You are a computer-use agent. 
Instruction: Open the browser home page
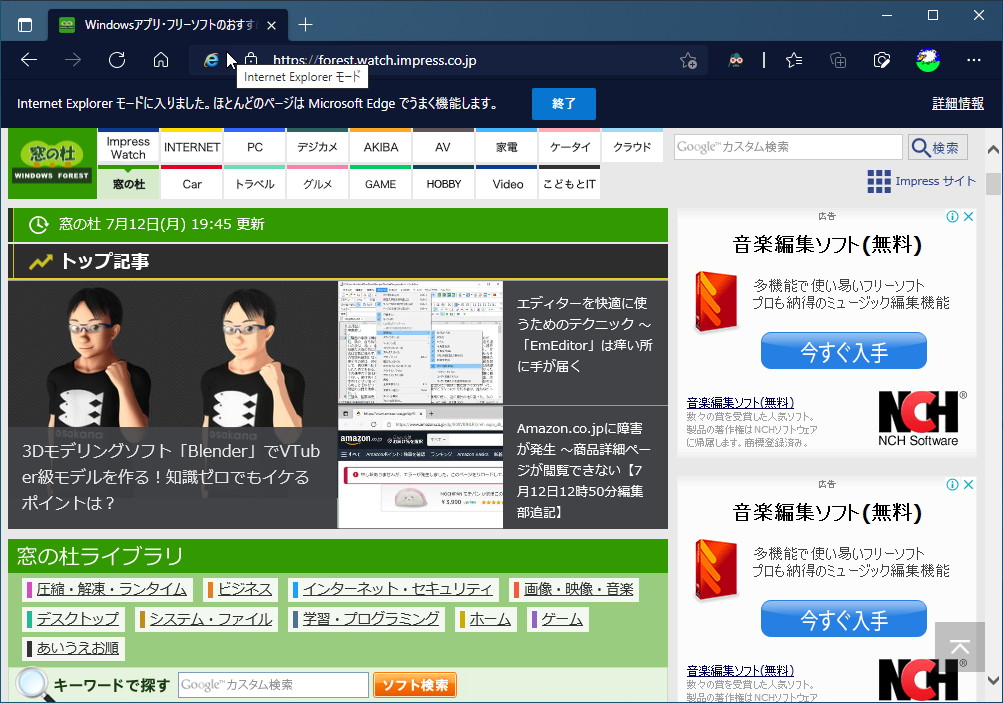point(160,60)
